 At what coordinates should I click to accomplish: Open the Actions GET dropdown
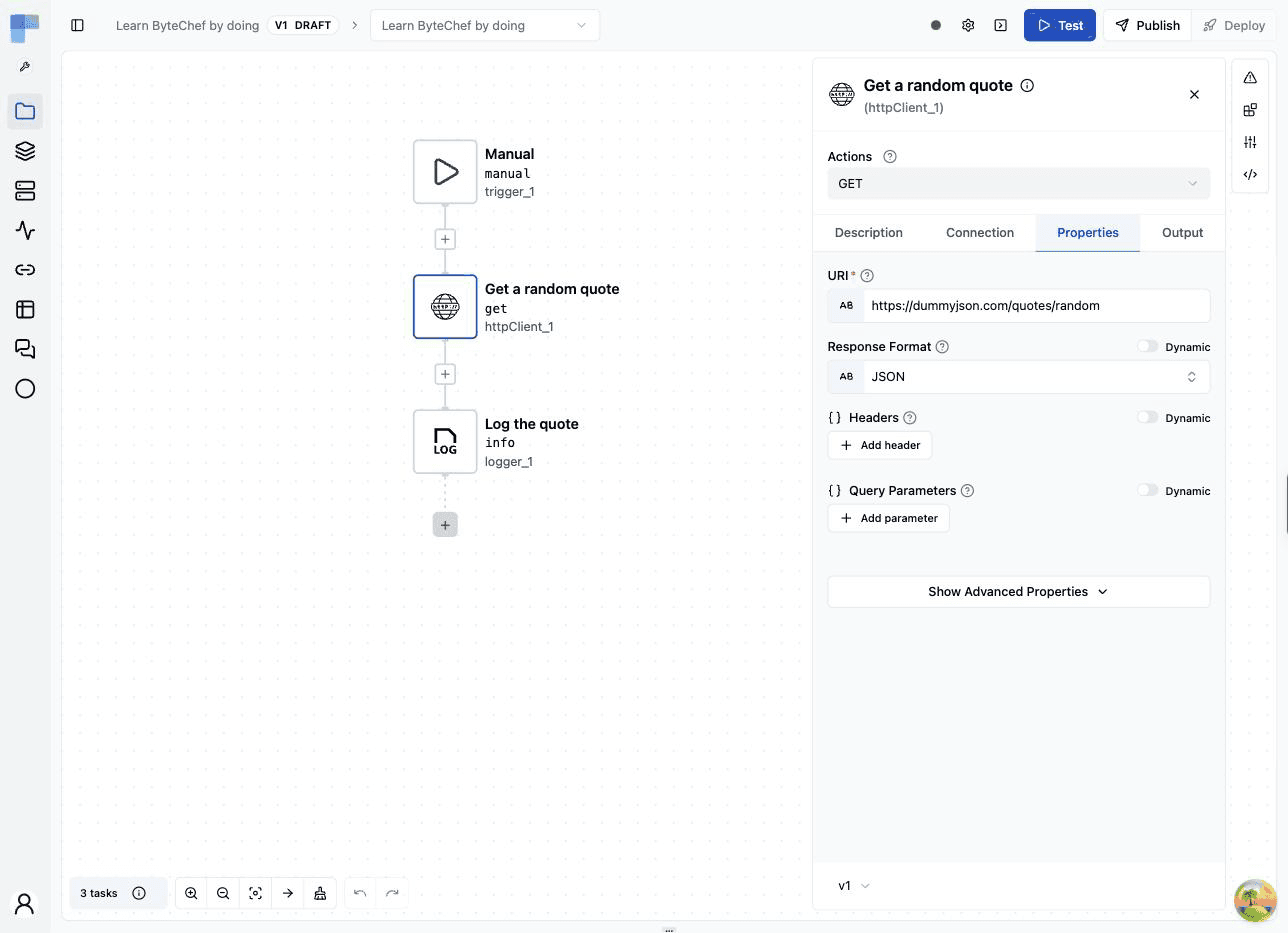point(1018,183)
